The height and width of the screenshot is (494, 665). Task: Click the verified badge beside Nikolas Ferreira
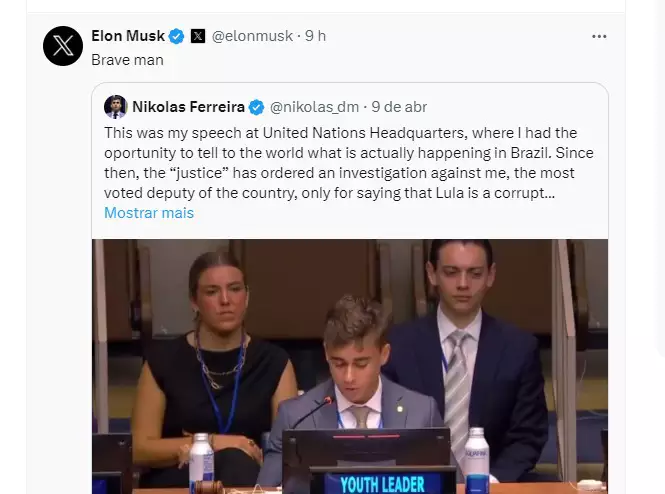(x=257, y=107)
